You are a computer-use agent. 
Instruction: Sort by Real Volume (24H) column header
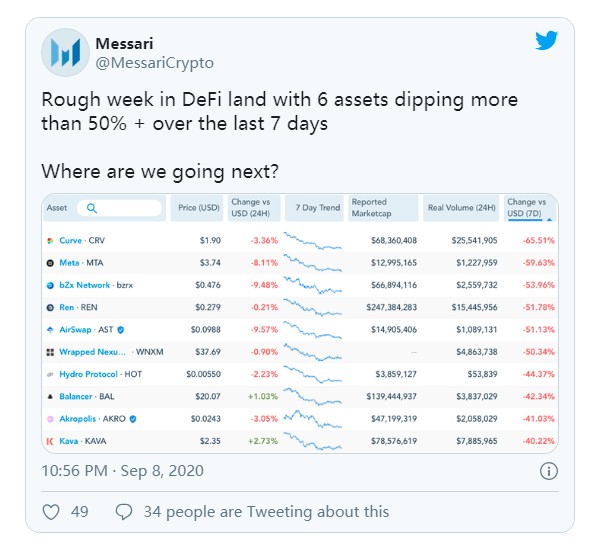(x=461, y=208)
